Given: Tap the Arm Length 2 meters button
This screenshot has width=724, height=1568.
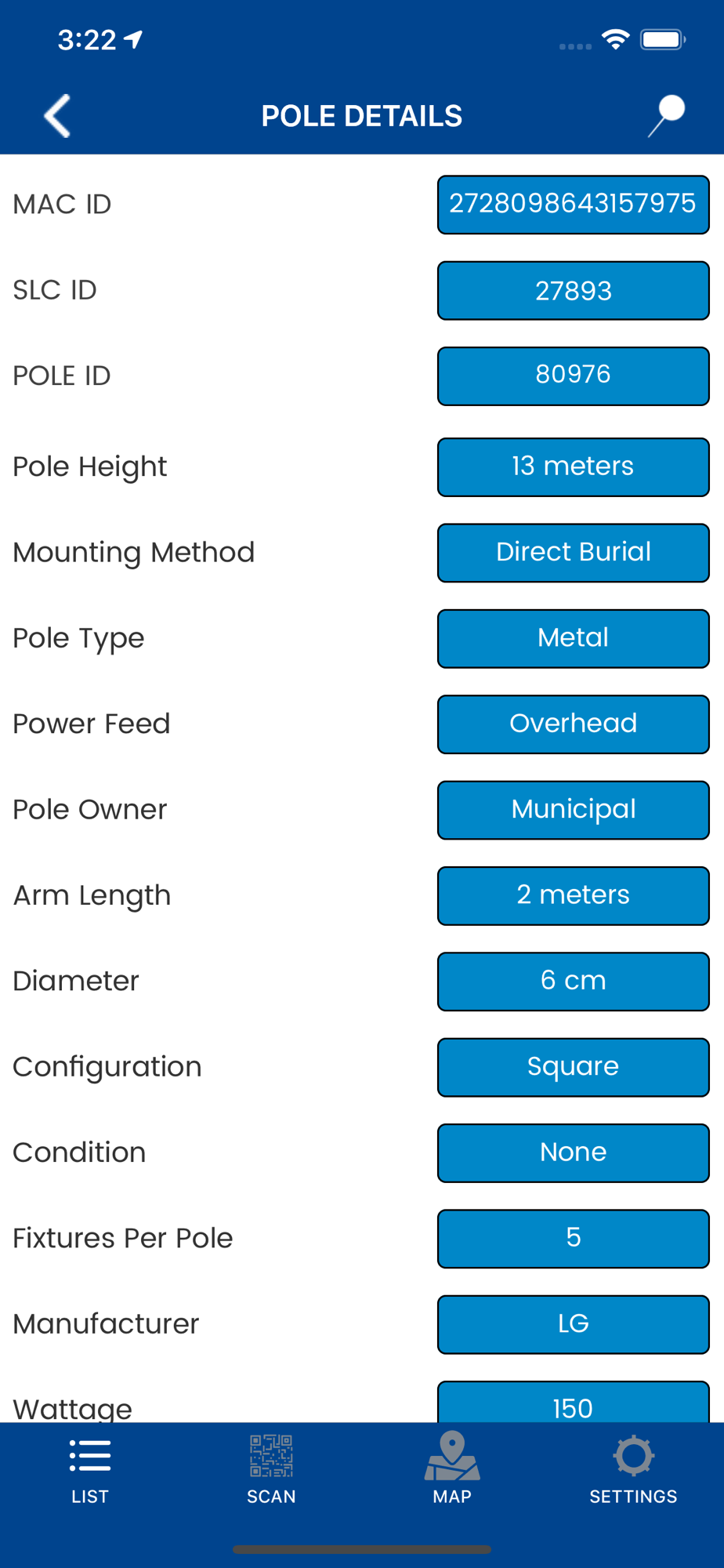Looking at the screenshot, I should [573, 895].
